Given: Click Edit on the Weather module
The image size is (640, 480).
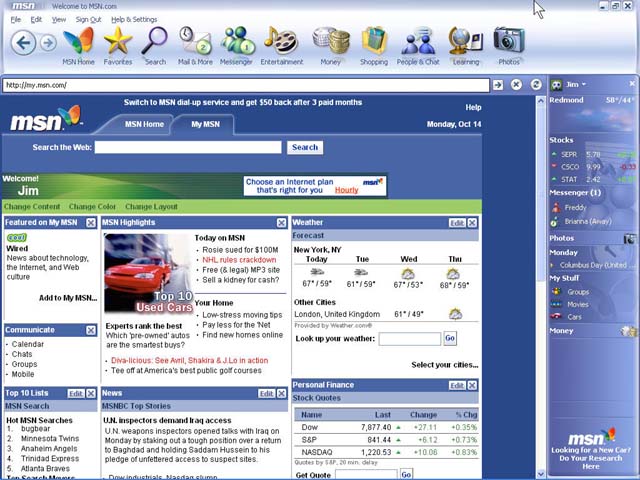Looking at the screenshot, I should [457, 222].
